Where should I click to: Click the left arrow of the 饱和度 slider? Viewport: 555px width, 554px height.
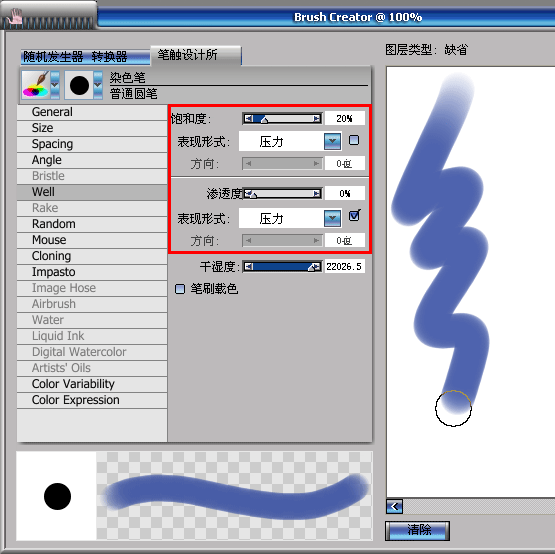(x=248, y=119)
